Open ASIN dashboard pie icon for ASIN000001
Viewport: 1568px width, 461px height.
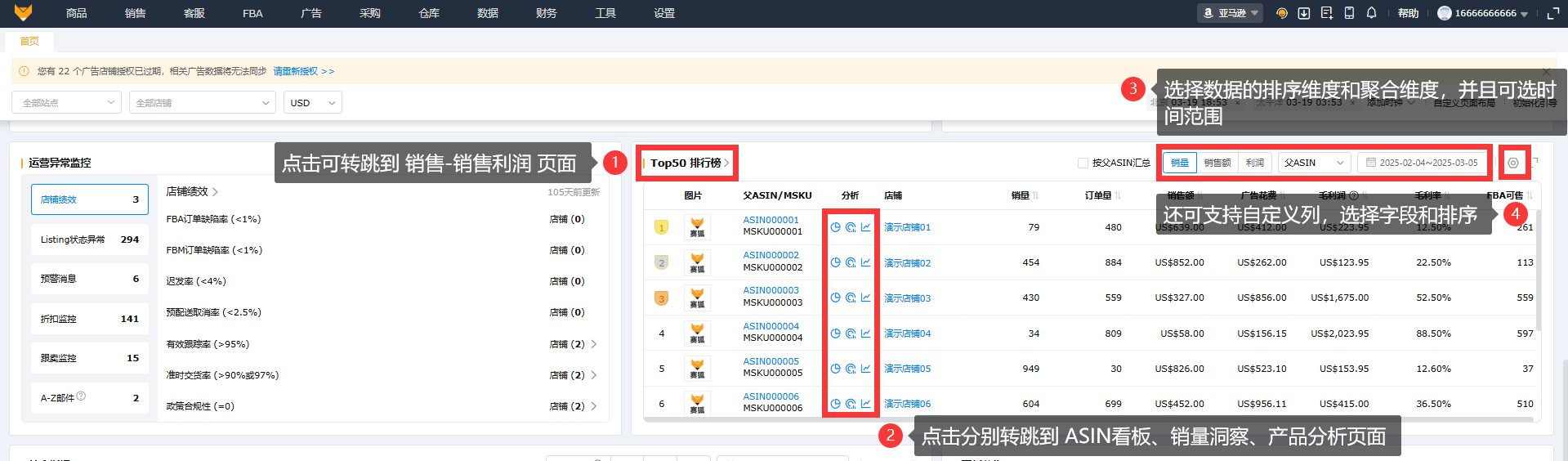835,227
